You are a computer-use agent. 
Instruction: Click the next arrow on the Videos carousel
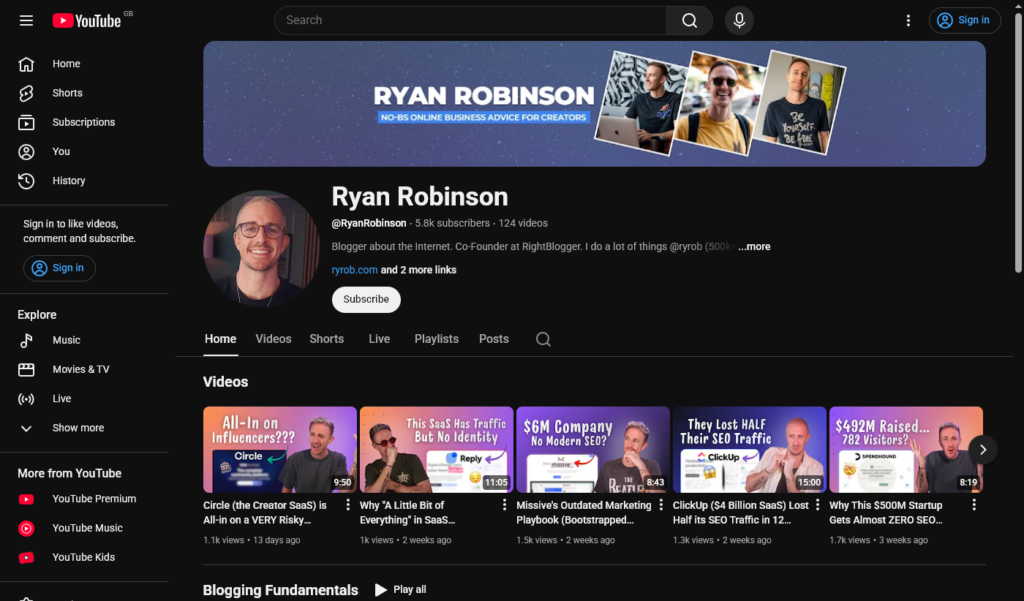click(983, 450)
